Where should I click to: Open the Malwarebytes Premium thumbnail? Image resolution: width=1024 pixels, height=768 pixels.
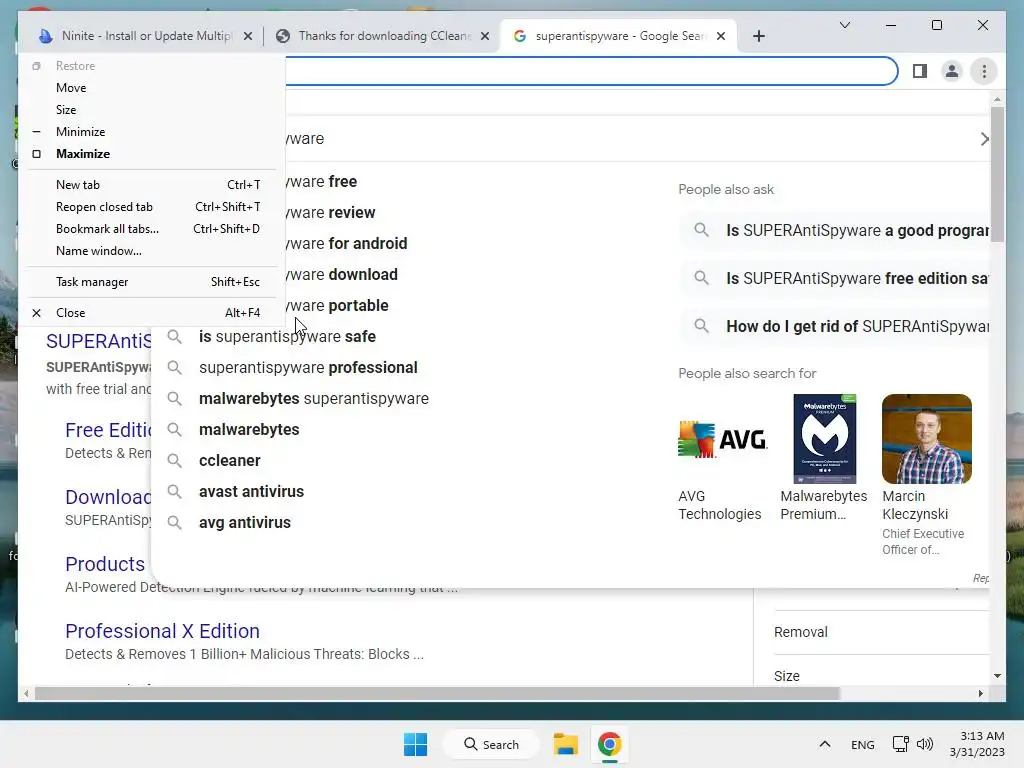825,439
